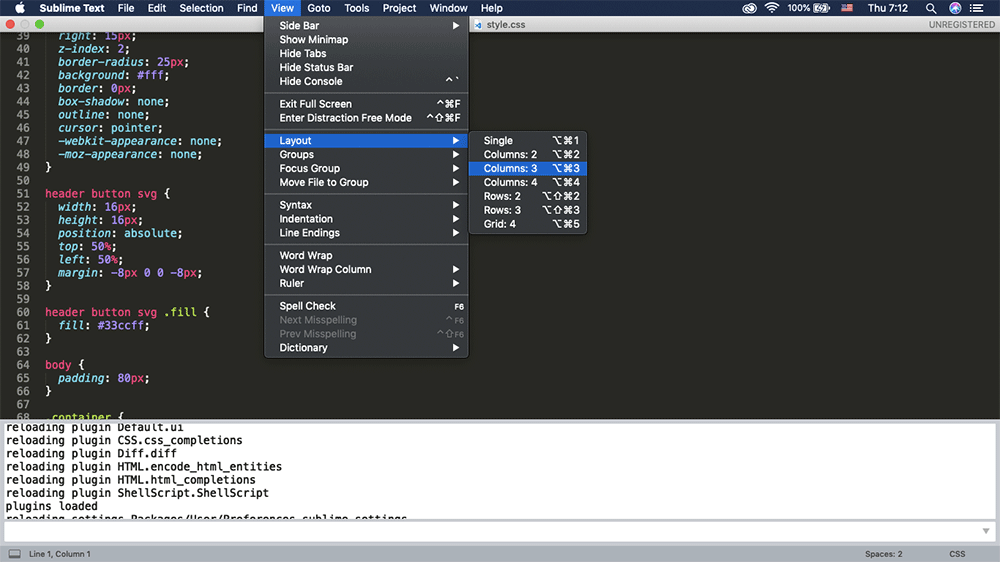Image resolution: width=1000 pixels, height=562 pixels.
Task: Open console history dropdown arrow
Action: [x=986, y=531]
